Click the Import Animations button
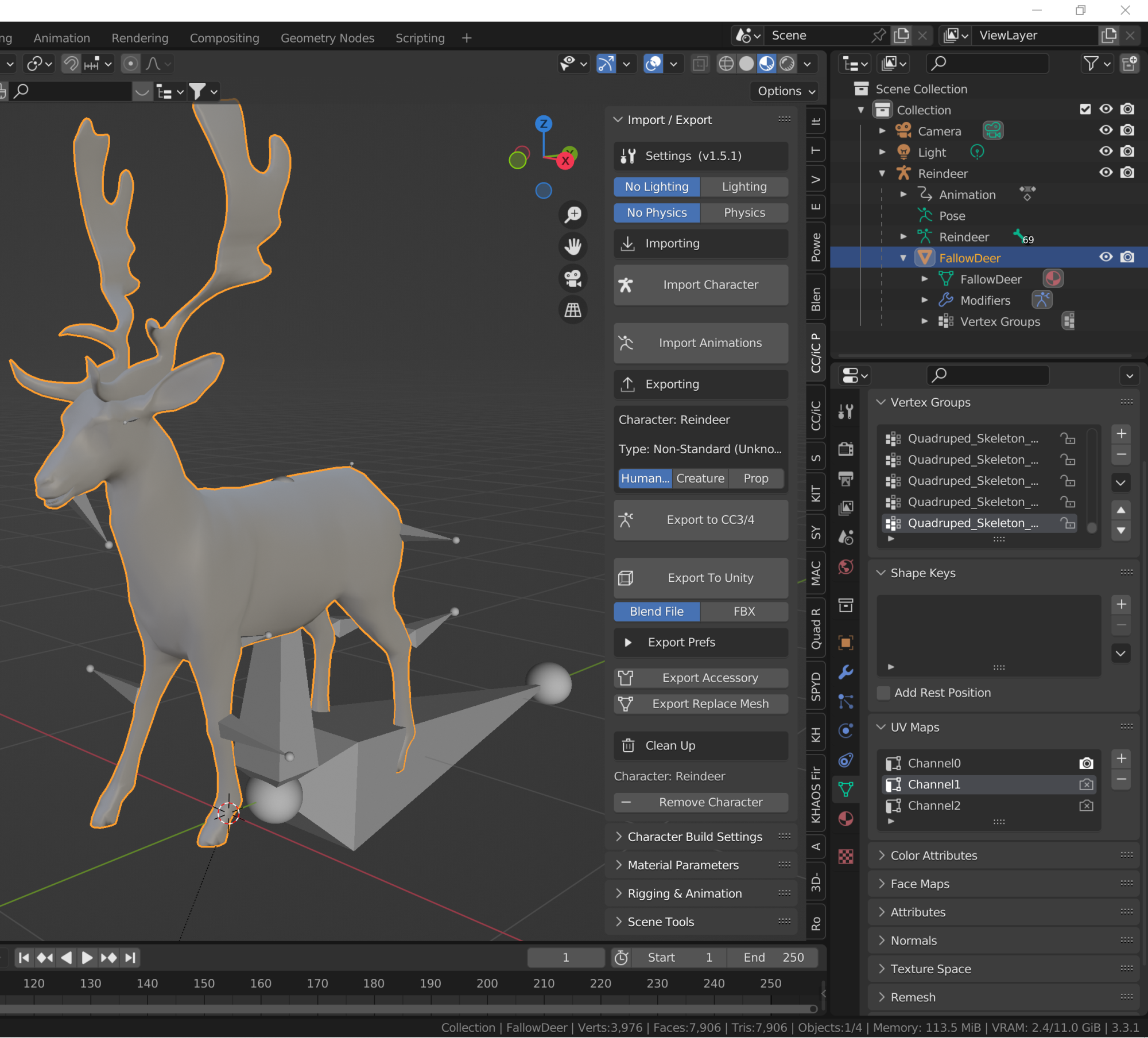The height and width of the screenshot is (1038, 1148). [x=701, y=343]
